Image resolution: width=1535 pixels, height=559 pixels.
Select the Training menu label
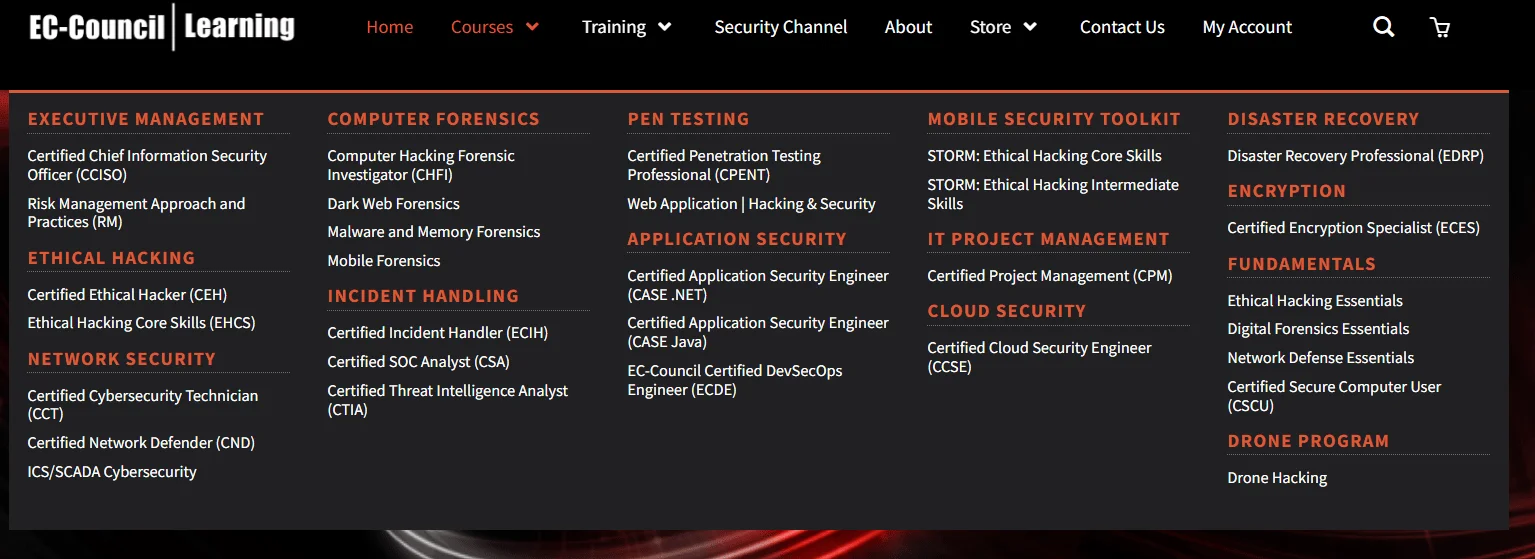point(614,27)
